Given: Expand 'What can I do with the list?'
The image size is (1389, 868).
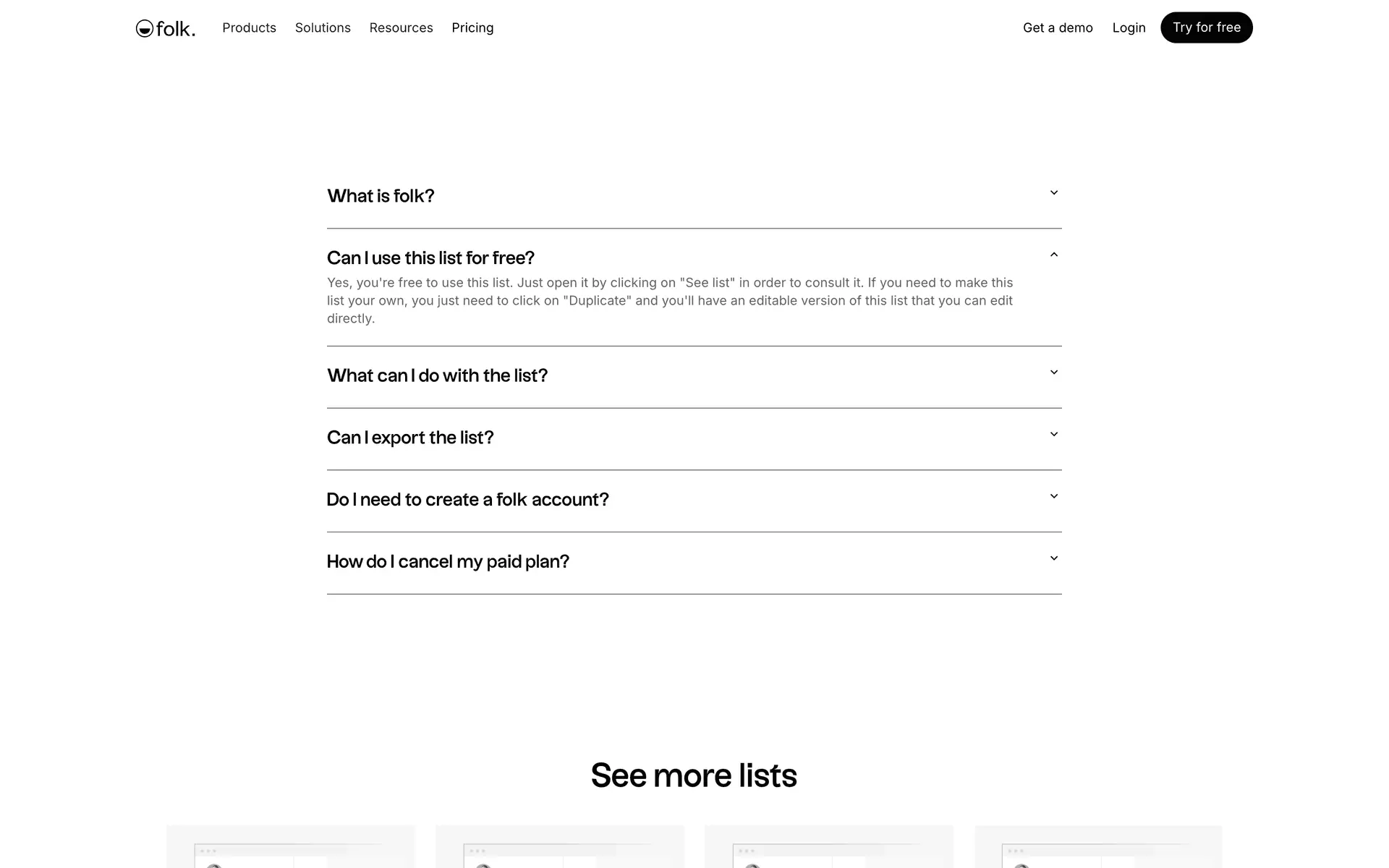Looking at the screenshot, I should [437, 375].
